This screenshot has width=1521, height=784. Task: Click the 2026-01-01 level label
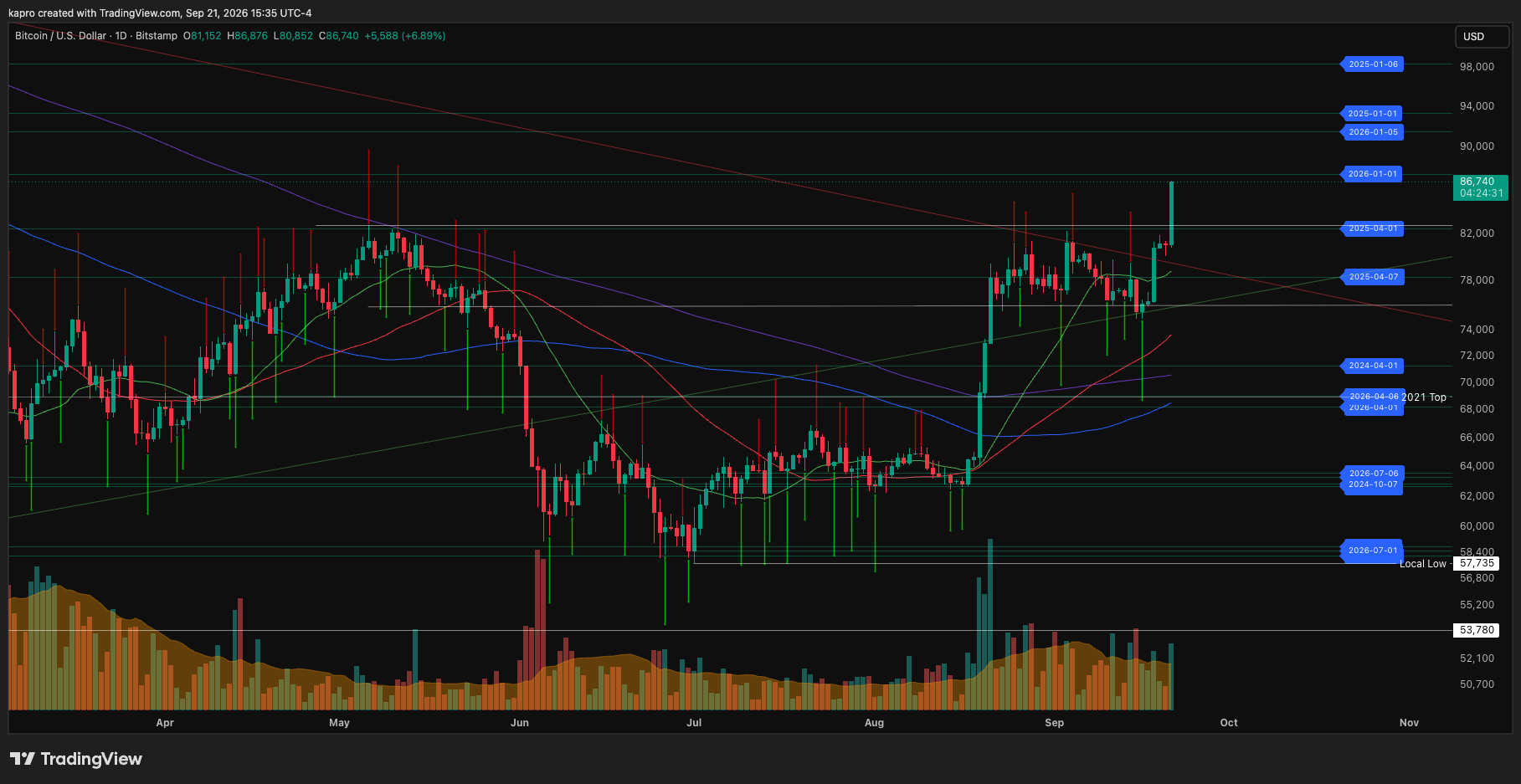pyautogui.click(x=1373, y=174)
